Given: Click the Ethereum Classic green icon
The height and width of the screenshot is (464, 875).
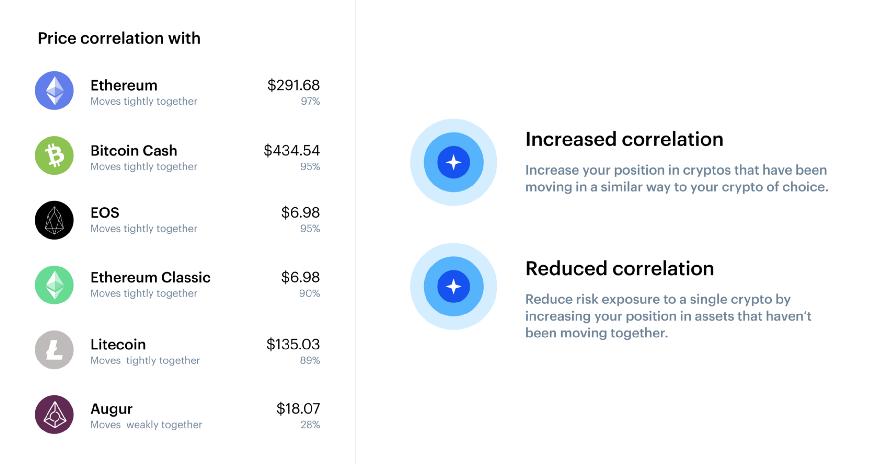Looking at the screenshot, I should (55, 284).
